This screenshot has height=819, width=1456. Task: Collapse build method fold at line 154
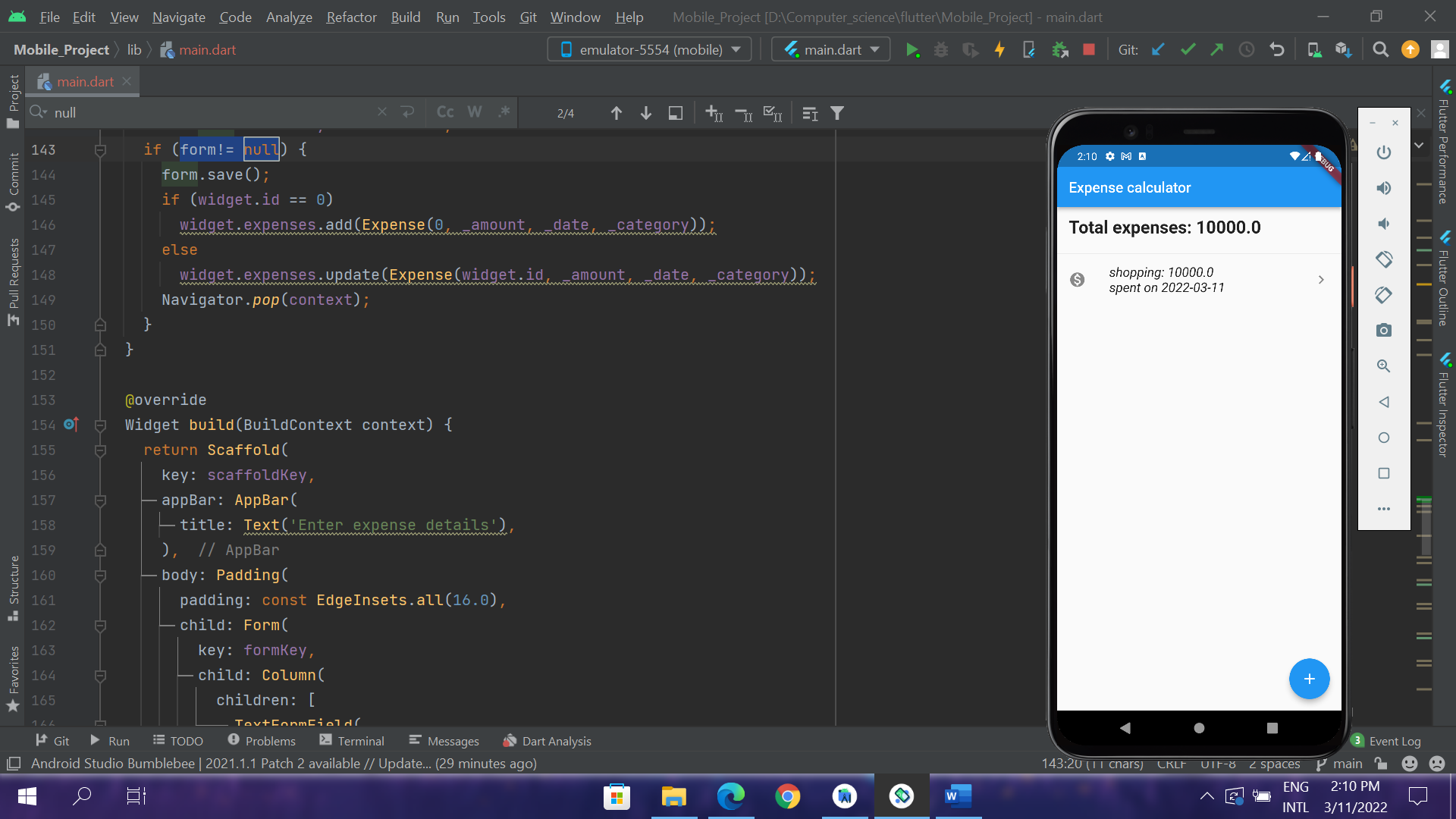tap(100, 425)
